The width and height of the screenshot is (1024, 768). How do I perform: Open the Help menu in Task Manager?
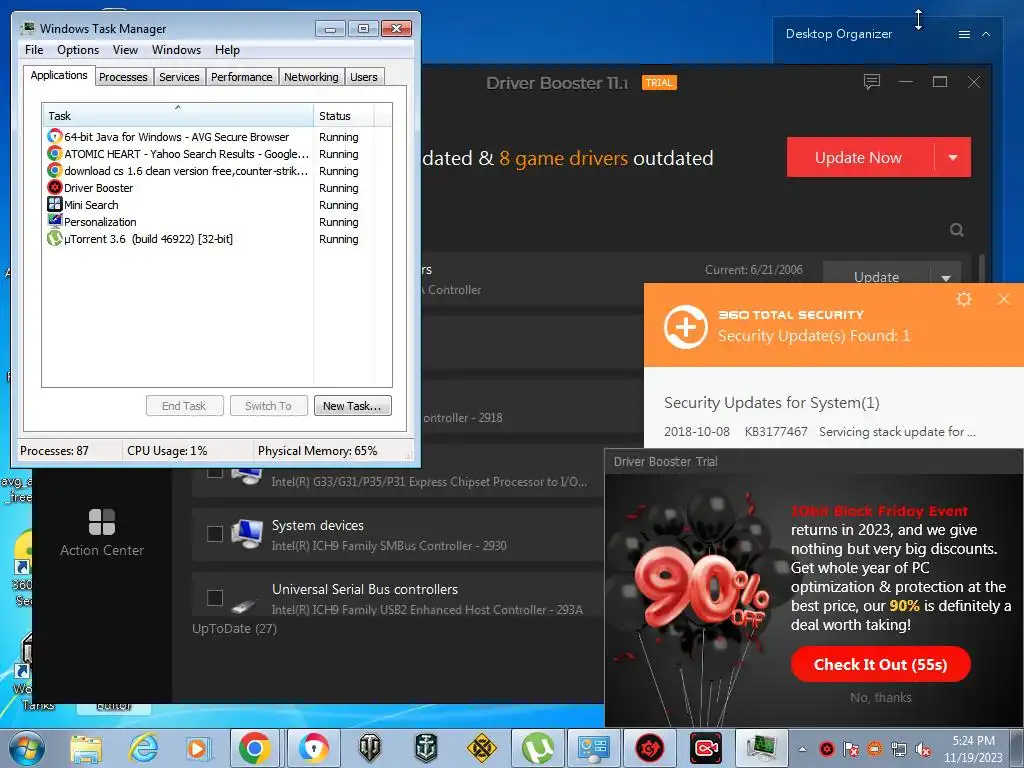click(x=227, y=50)
